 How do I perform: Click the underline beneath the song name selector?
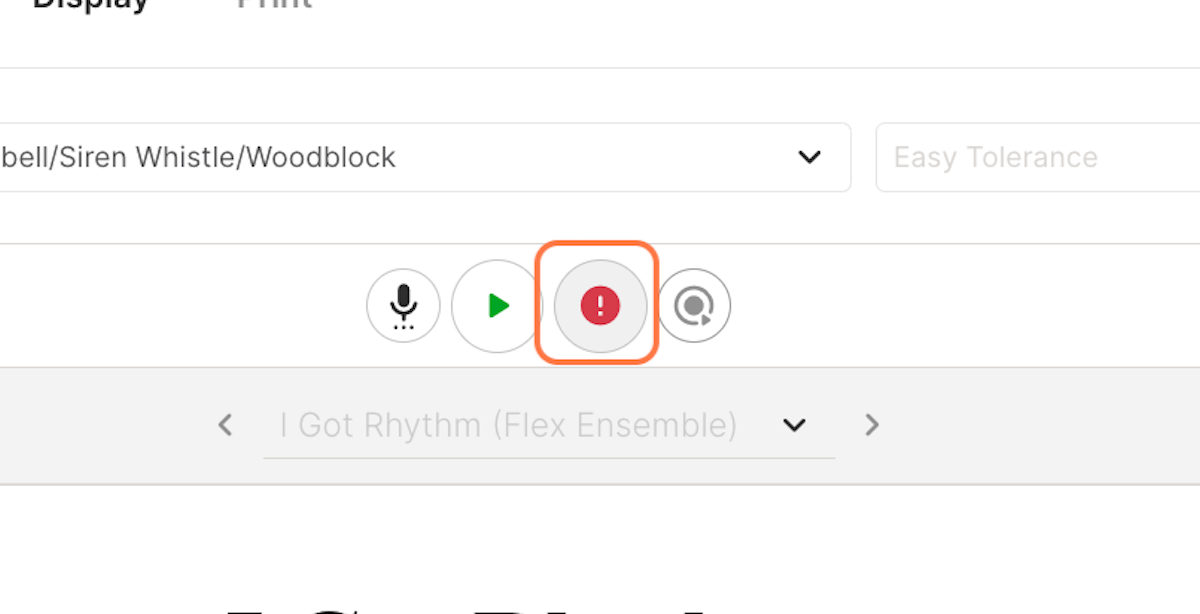549,458
